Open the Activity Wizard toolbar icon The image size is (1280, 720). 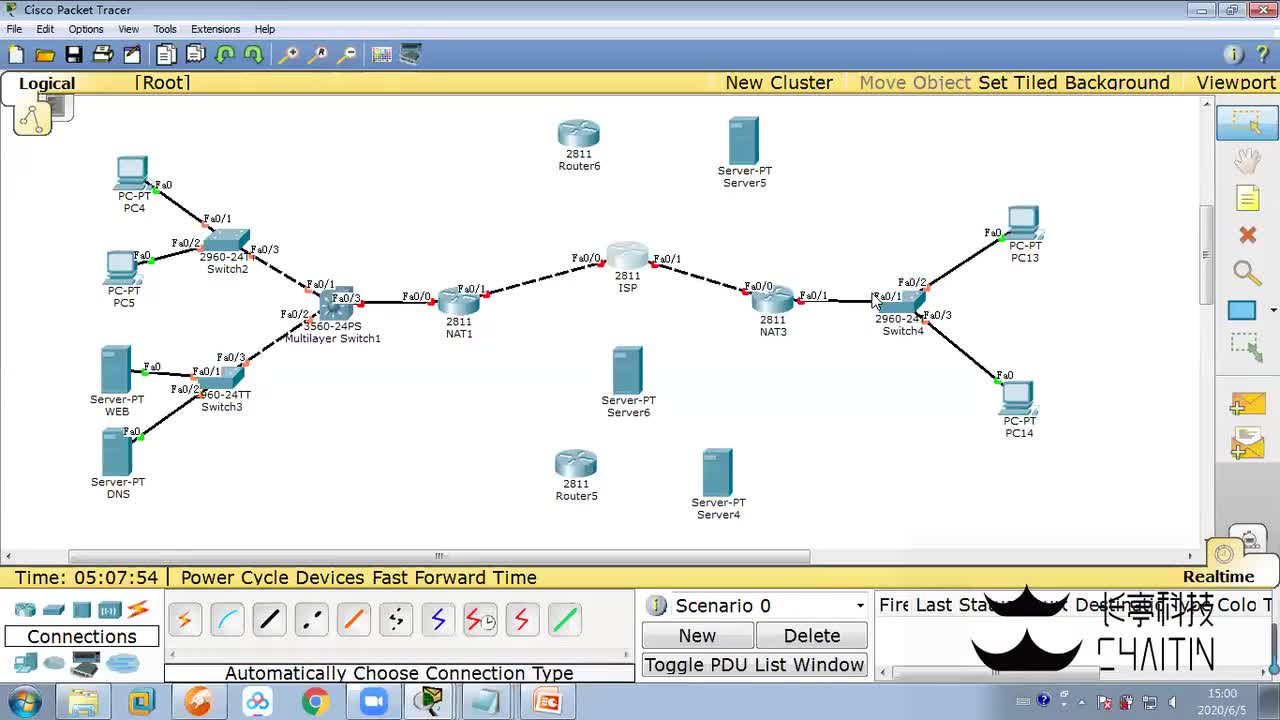coord(131,55)
